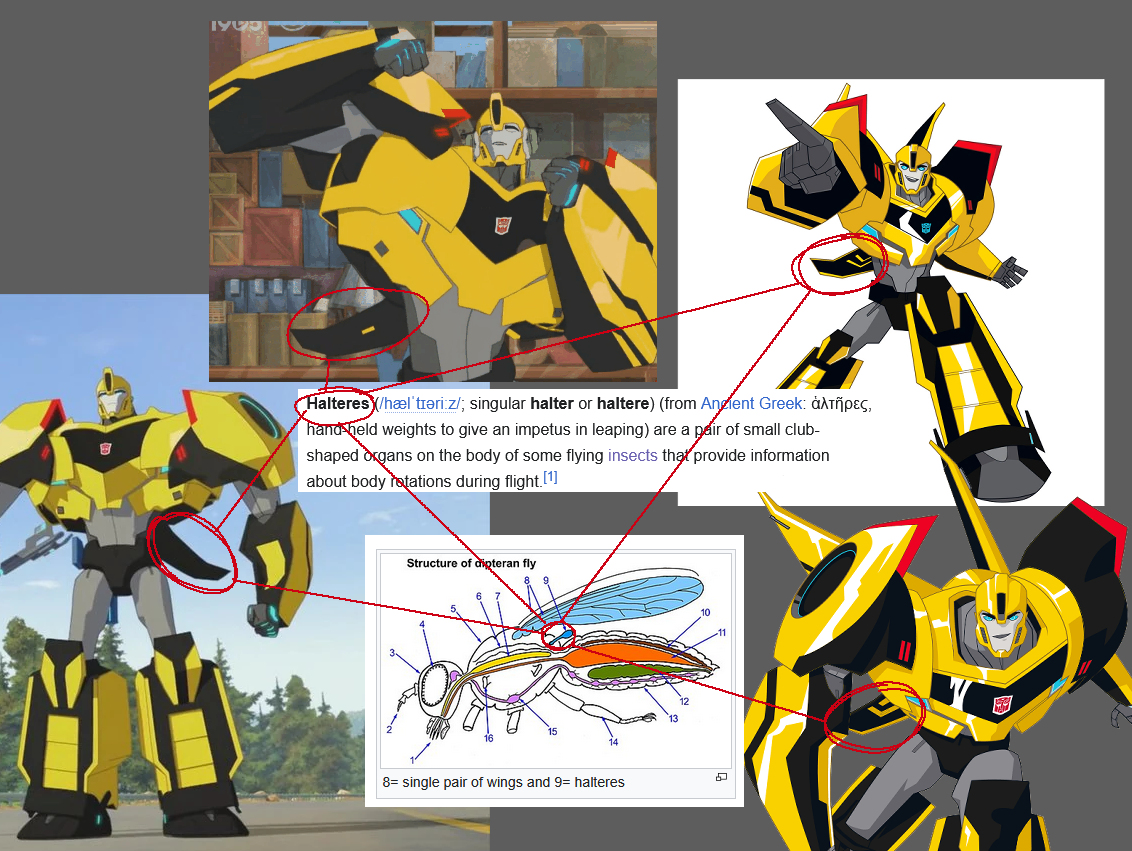Click Autobot logo on top-left screenshot Bumblebee
Viewport: 1132px width, 851px height.
502,225
